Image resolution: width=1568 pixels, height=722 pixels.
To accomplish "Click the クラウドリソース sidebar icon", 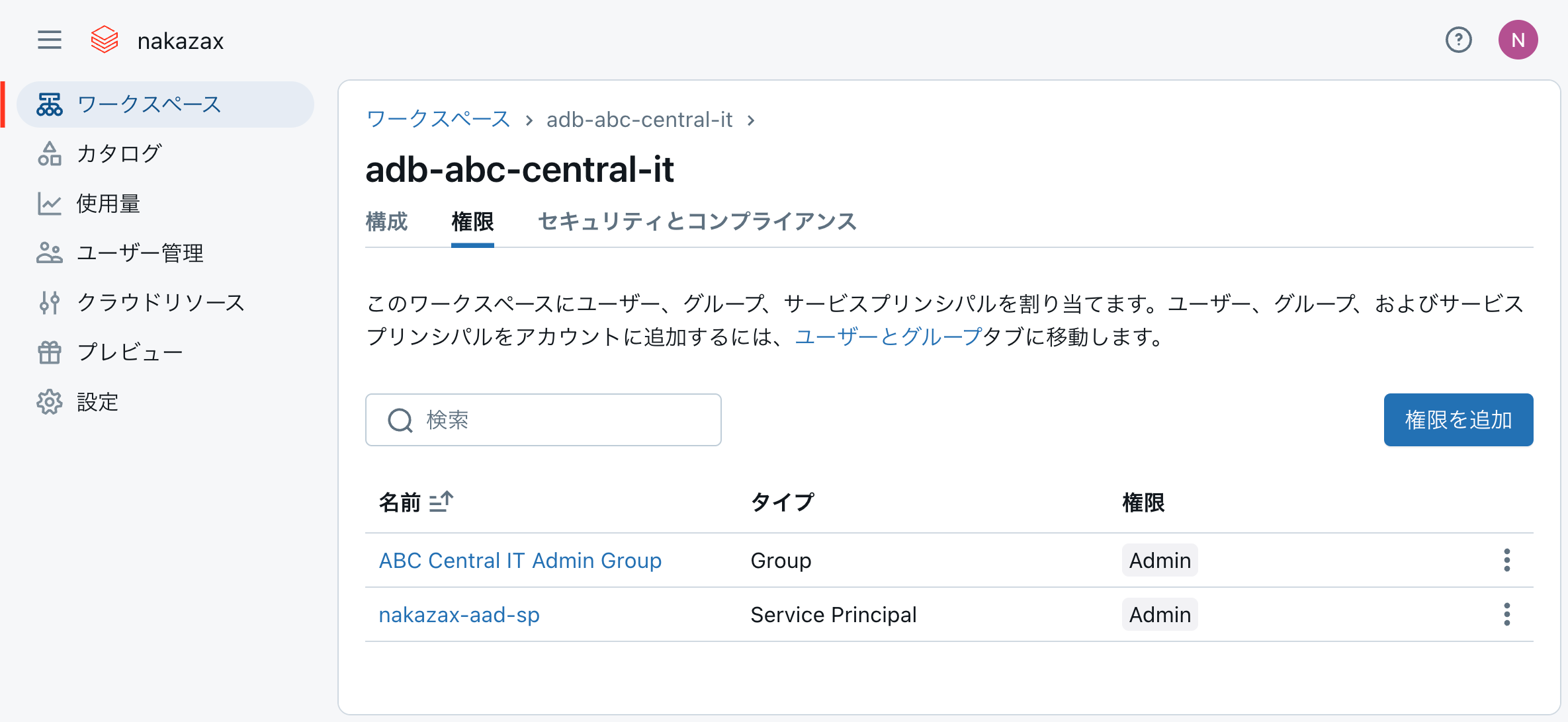I will pyautogui.click(x=50, y=303).
